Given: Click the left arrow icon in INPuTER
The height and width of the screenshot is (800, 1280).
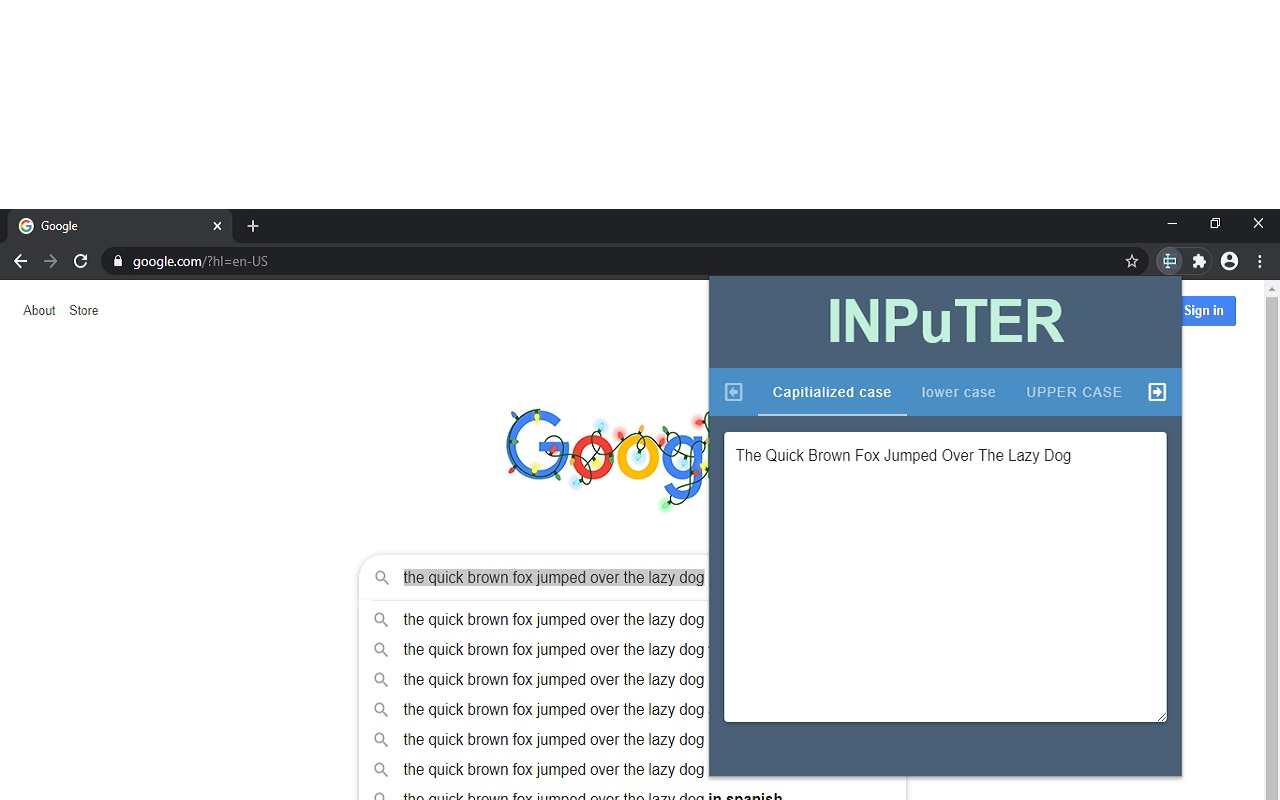Looking at the screenshot, I should coord(733,392).
